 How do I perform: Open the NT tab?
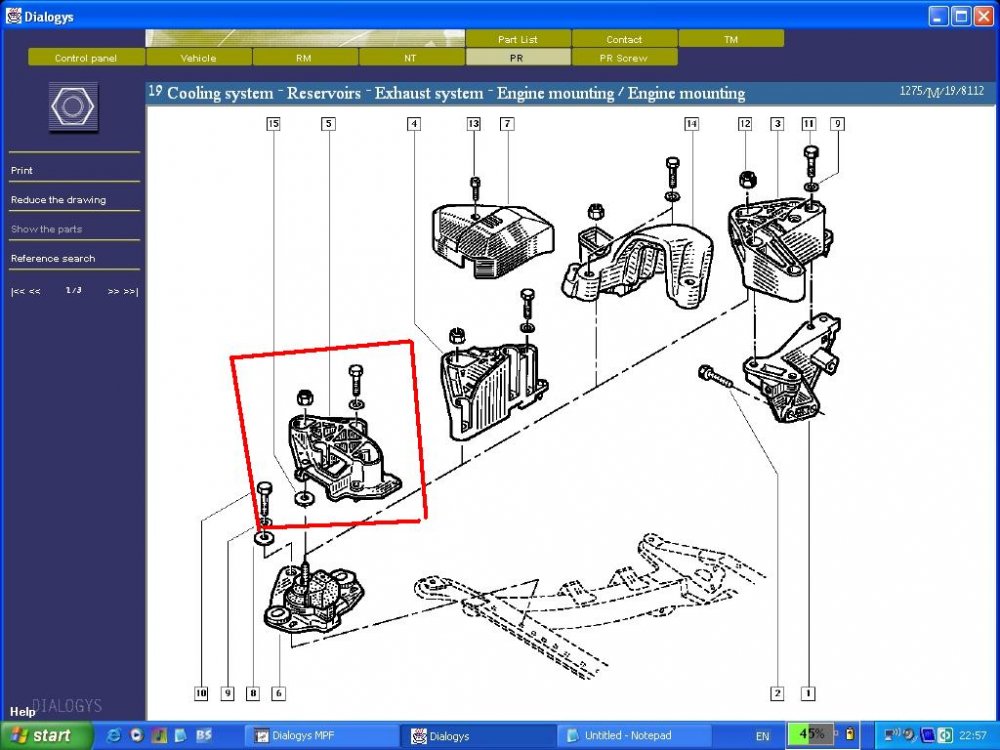411,57
